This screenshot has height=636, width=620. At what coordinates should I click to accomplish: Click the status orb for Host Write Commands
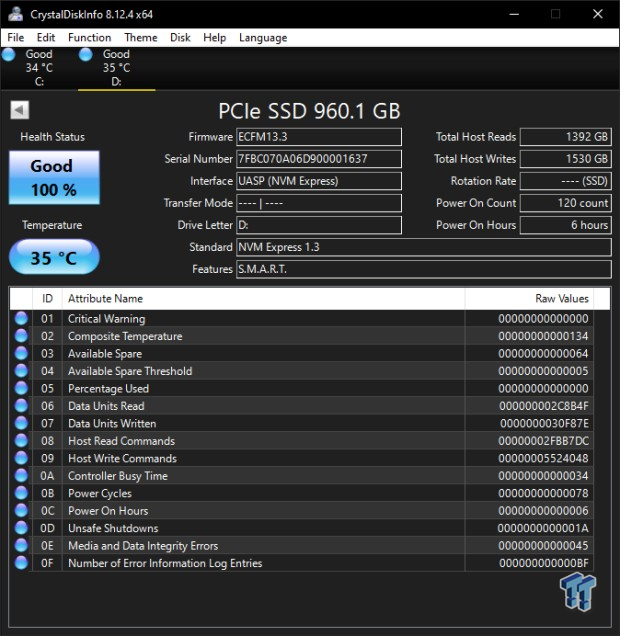coord(21,458)
